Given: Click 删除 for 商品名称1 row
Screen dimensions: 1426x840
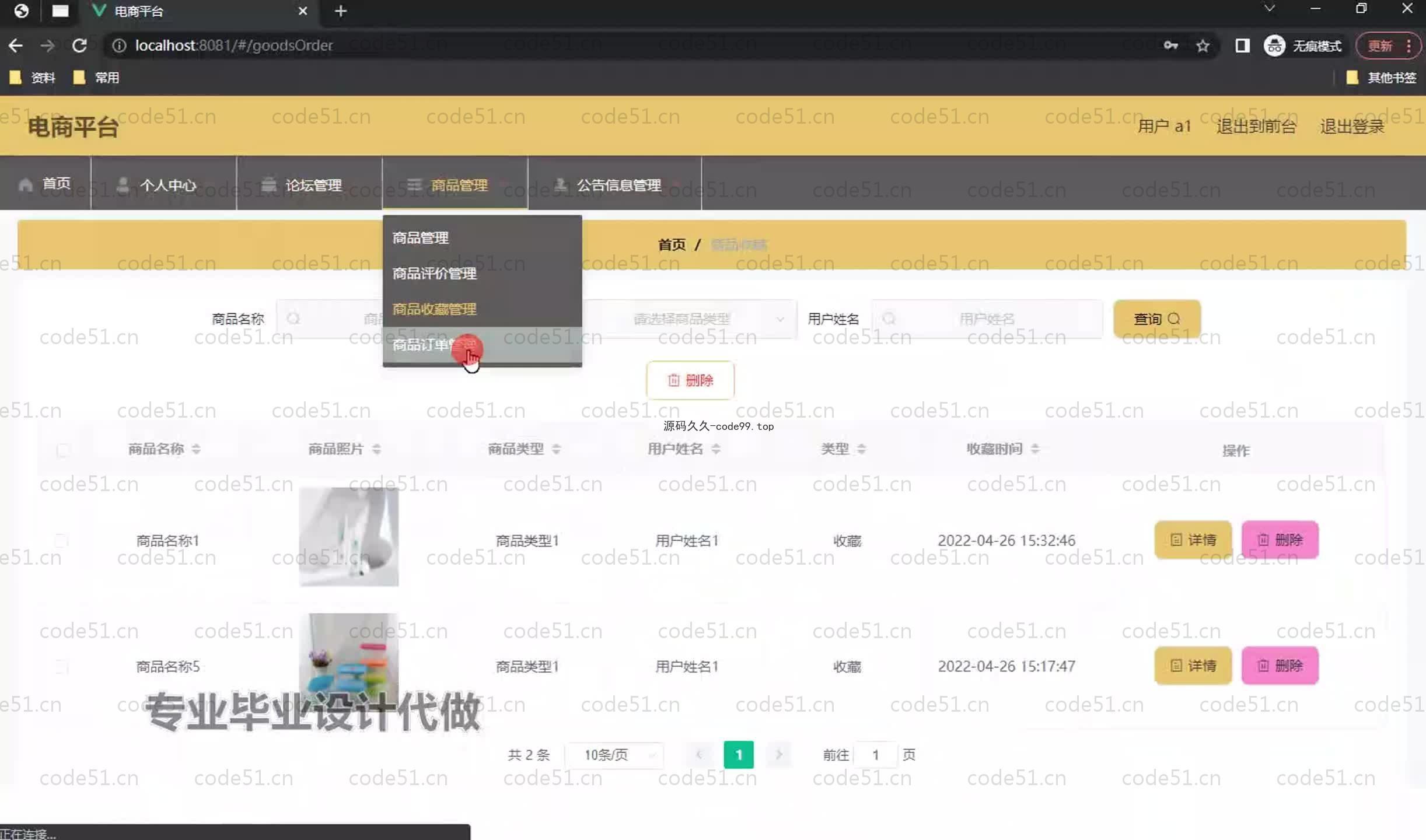Looking at the screenshot, I should pos(1280,540).
